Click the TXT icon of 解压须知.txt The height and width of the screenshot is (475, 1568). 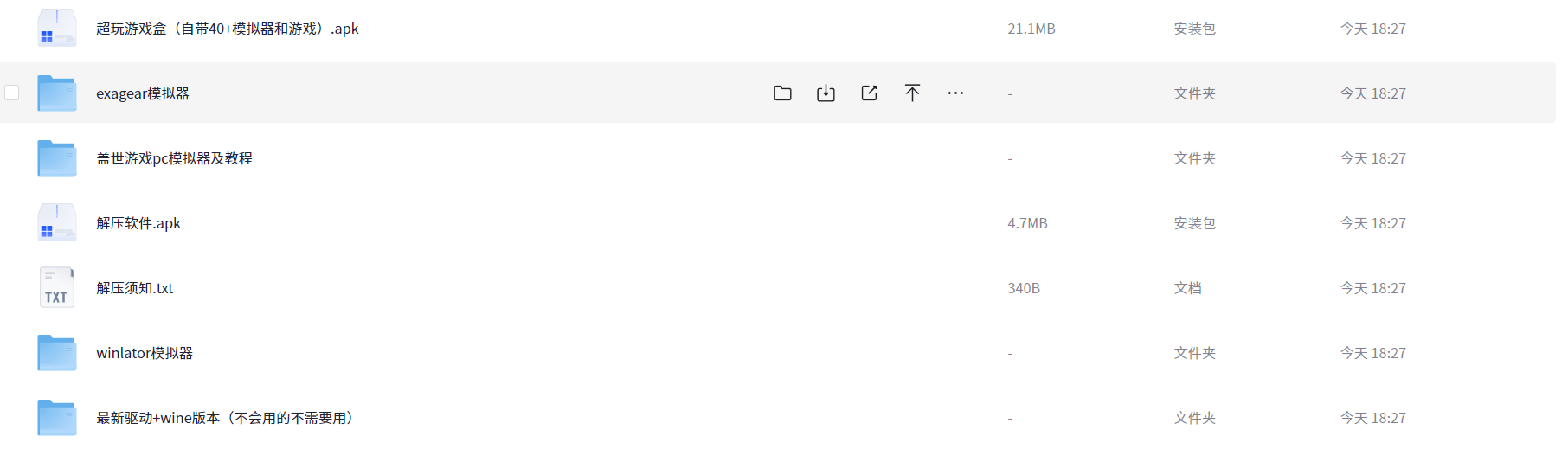point(57,288)
